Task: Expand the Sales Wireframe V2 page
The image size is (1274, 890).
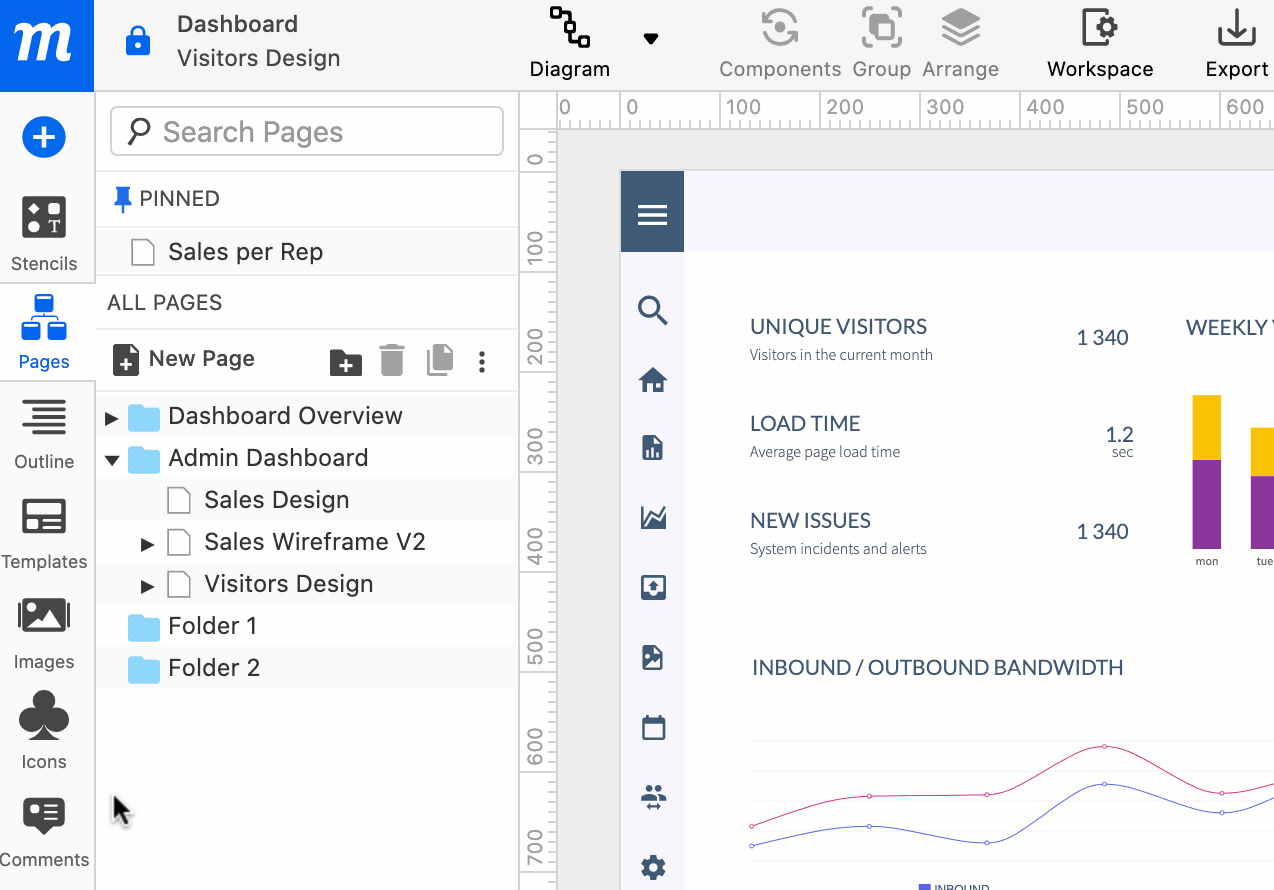Action: click(148, 544)
